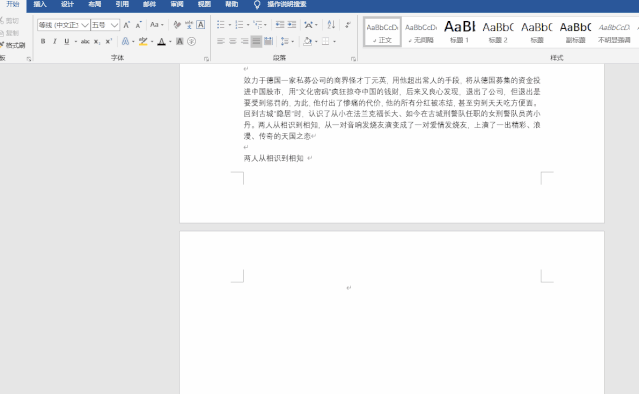The image size is (639, 394).
Task: Align text left
Action: coord(220,41)
